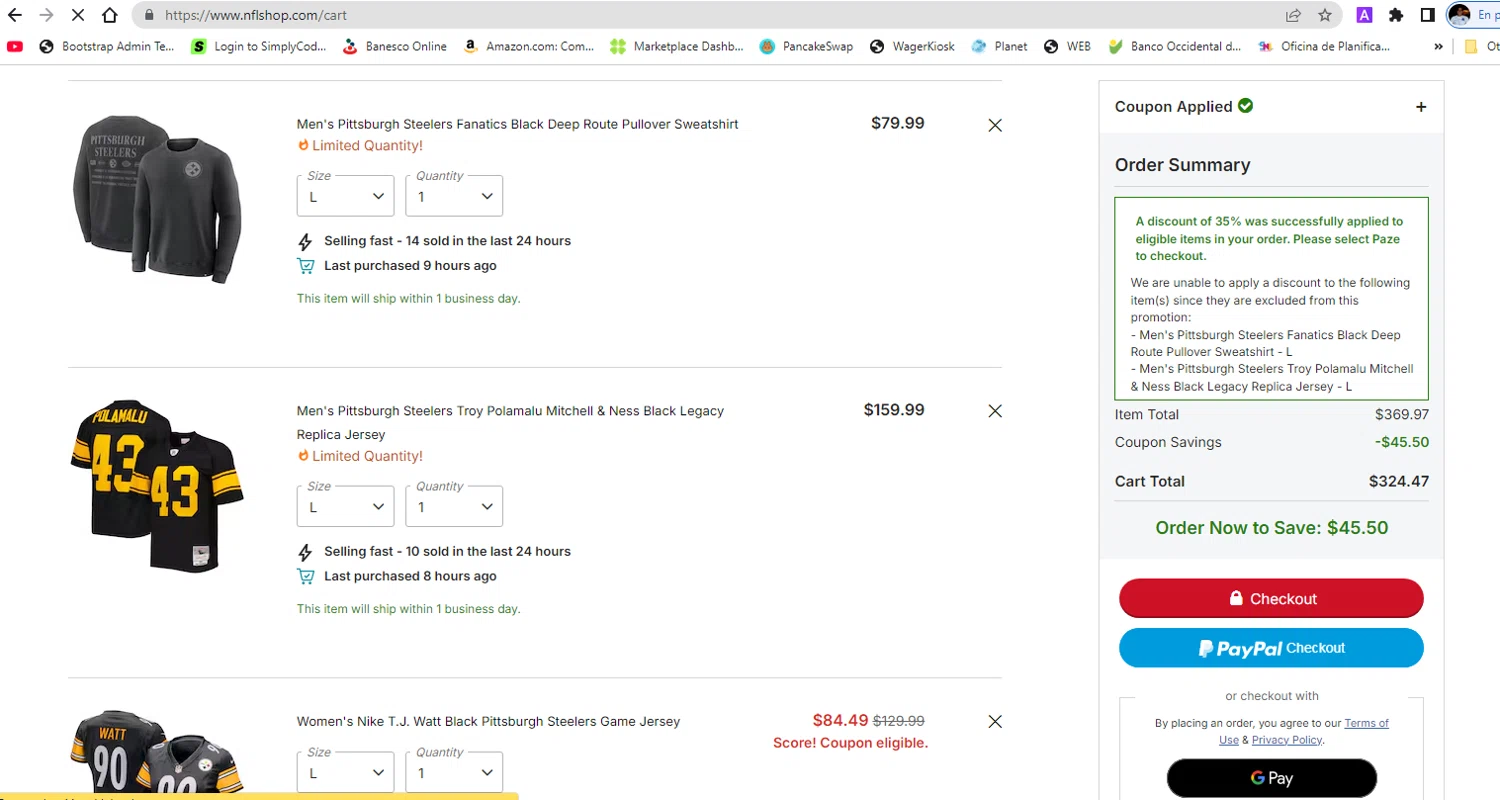Viewport: 1500px width, 800px height.
Task: Click the address bar URL
Action: [256, 15]
